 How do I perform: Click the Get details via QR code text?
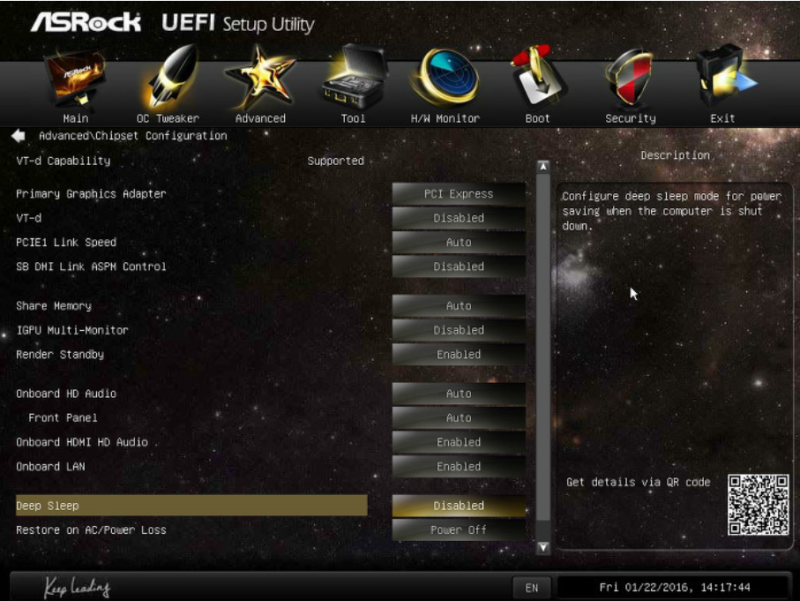click(638, 482)
